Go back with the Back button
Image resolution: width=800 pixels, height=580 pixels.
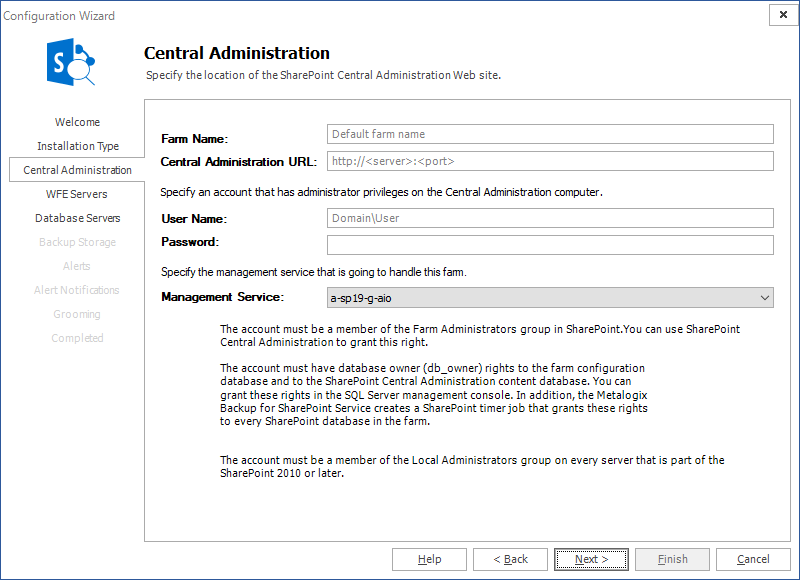[x=510, y=559]
